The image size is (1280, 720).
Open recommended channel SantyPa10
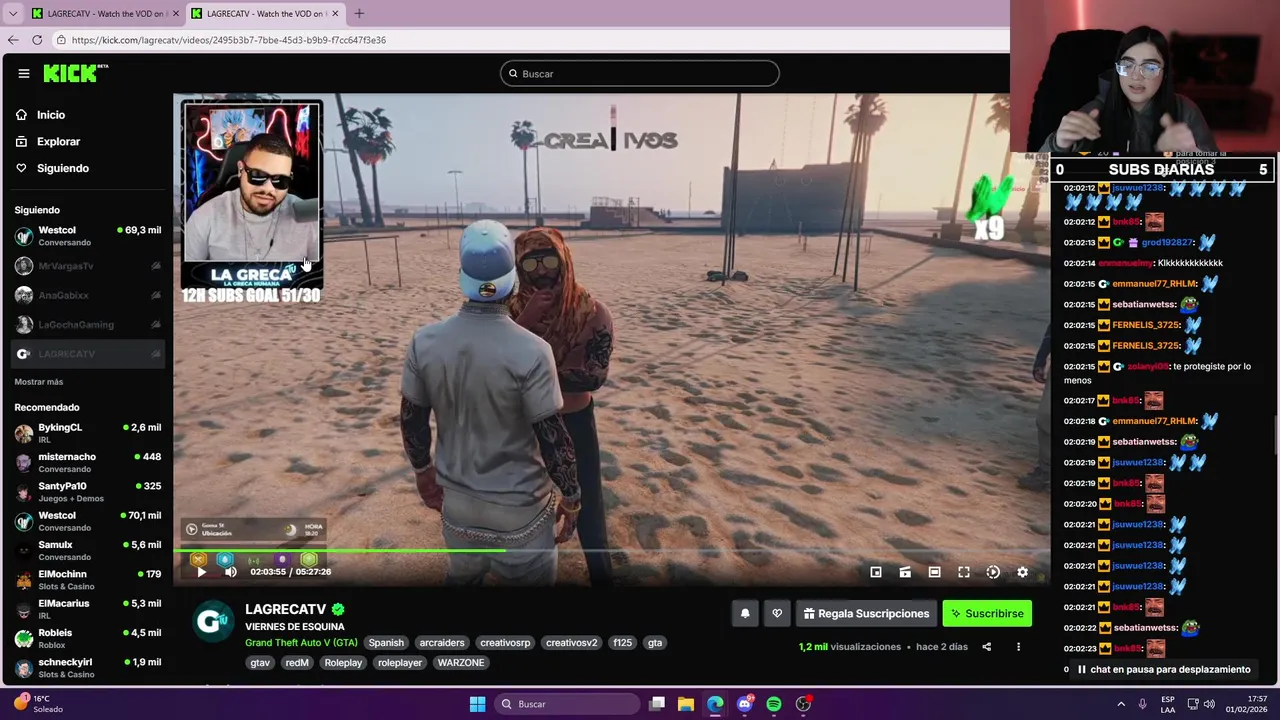pos(88,492)
